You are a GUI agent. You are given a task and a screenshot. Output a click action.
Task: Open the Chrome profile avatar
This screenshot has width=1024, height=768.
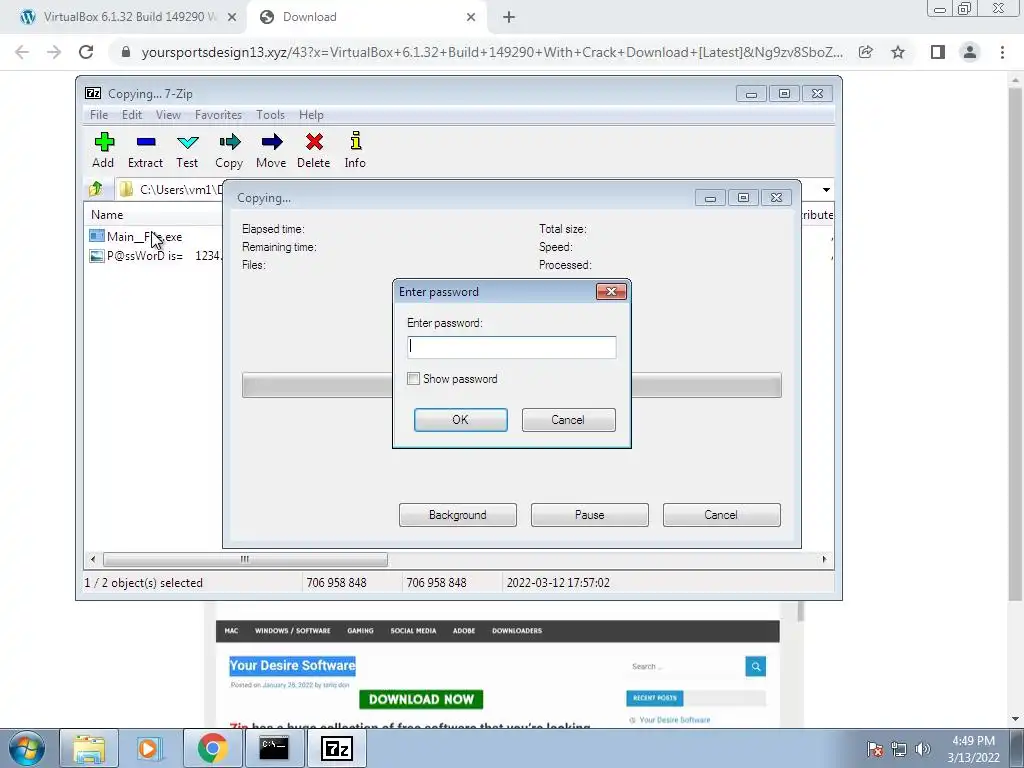click(970, 52)
